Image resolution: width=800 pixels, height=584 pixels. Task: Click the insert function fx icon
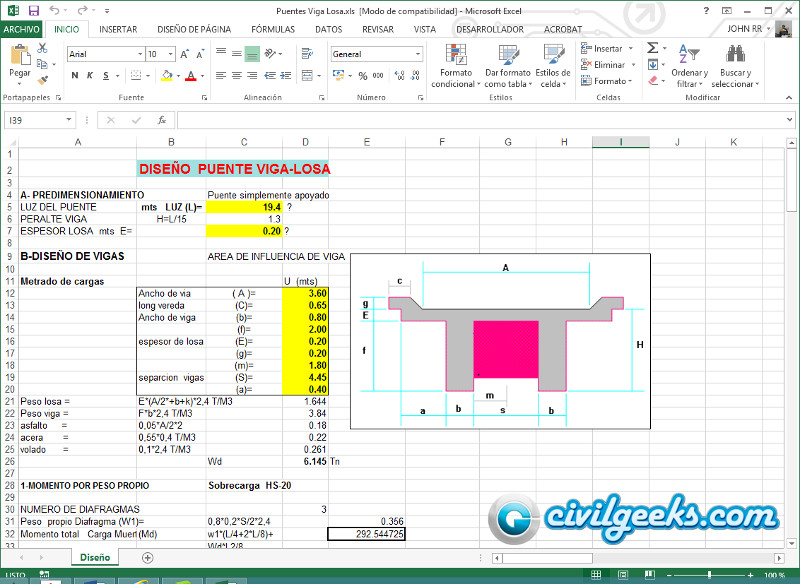click(x=162, y=120)
